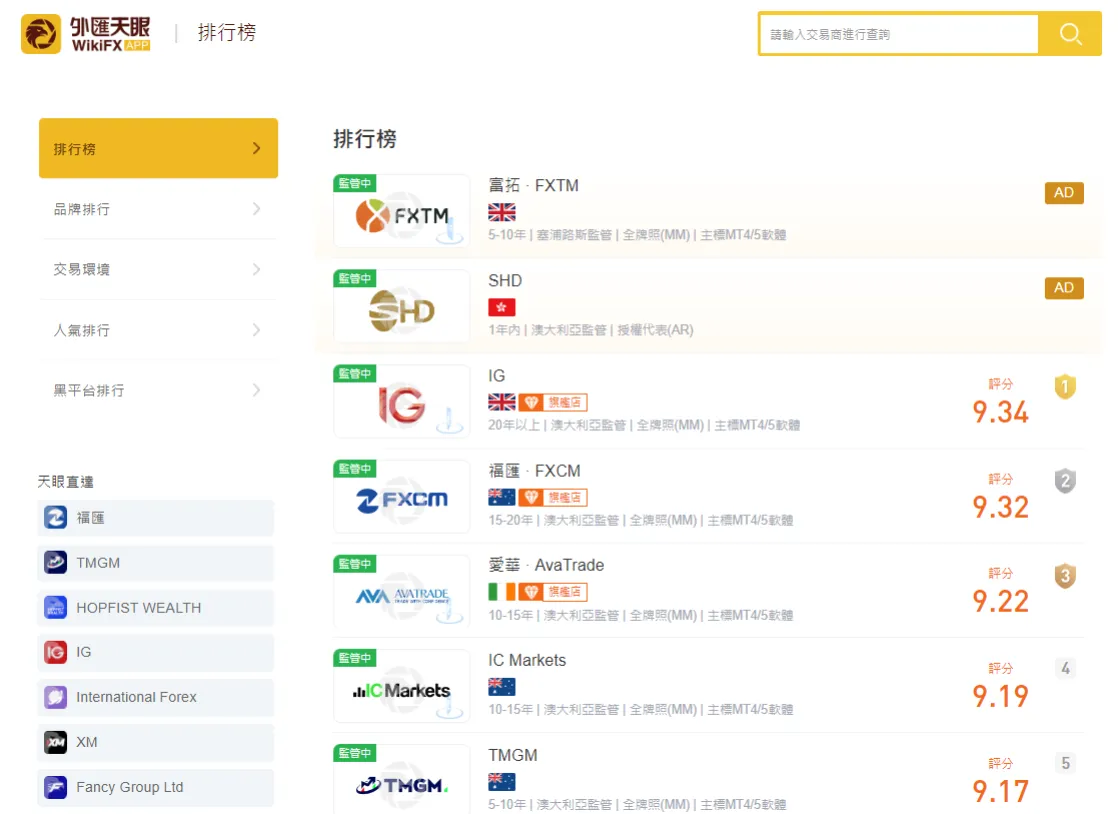The height and width of the screenshot is (814, 1118).
Task: Click the IC Markets logo thumbnail
Action: pos(401,686)
